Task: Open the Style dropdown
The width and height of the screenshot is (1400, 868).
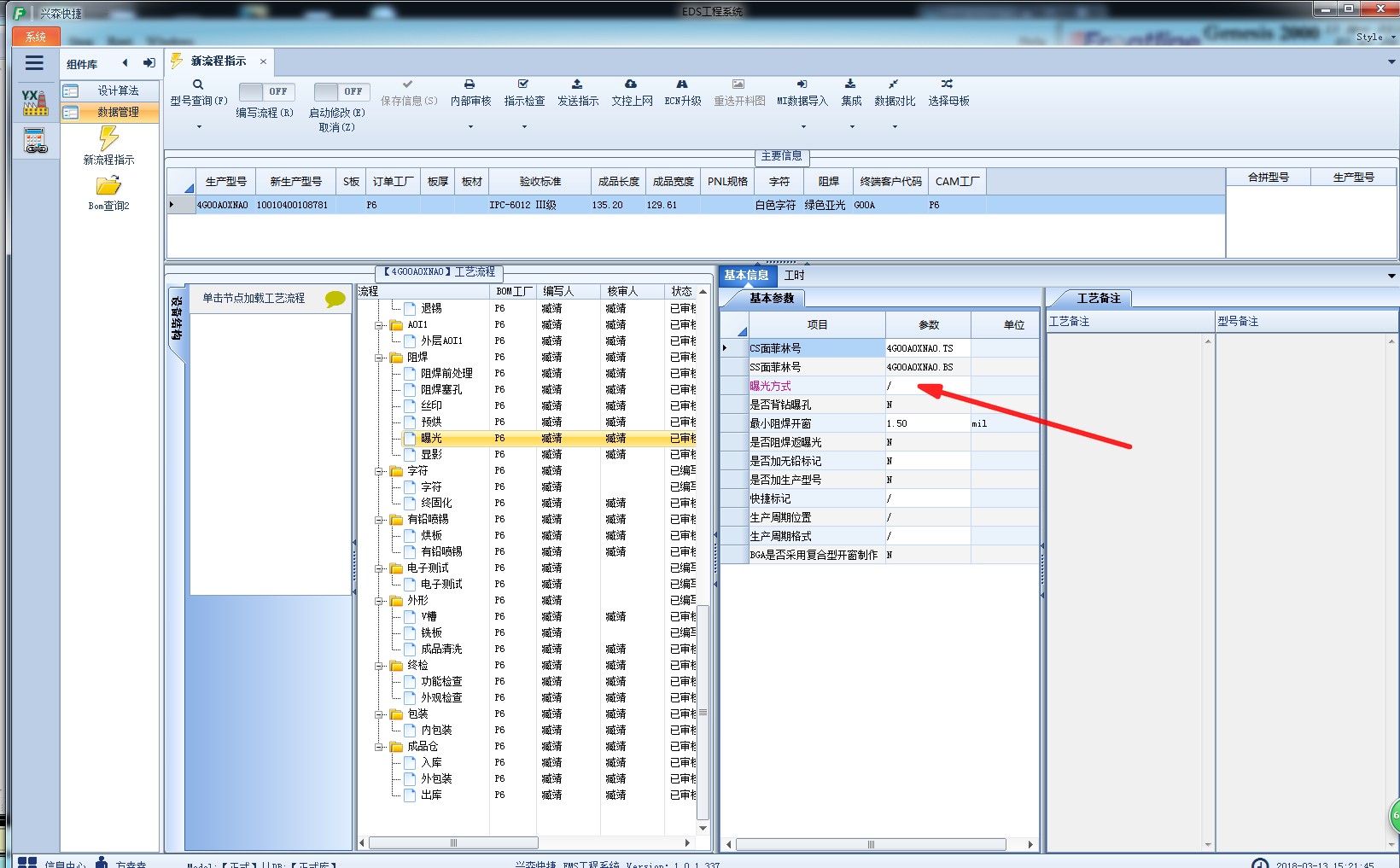Action: click(1375, 37)
